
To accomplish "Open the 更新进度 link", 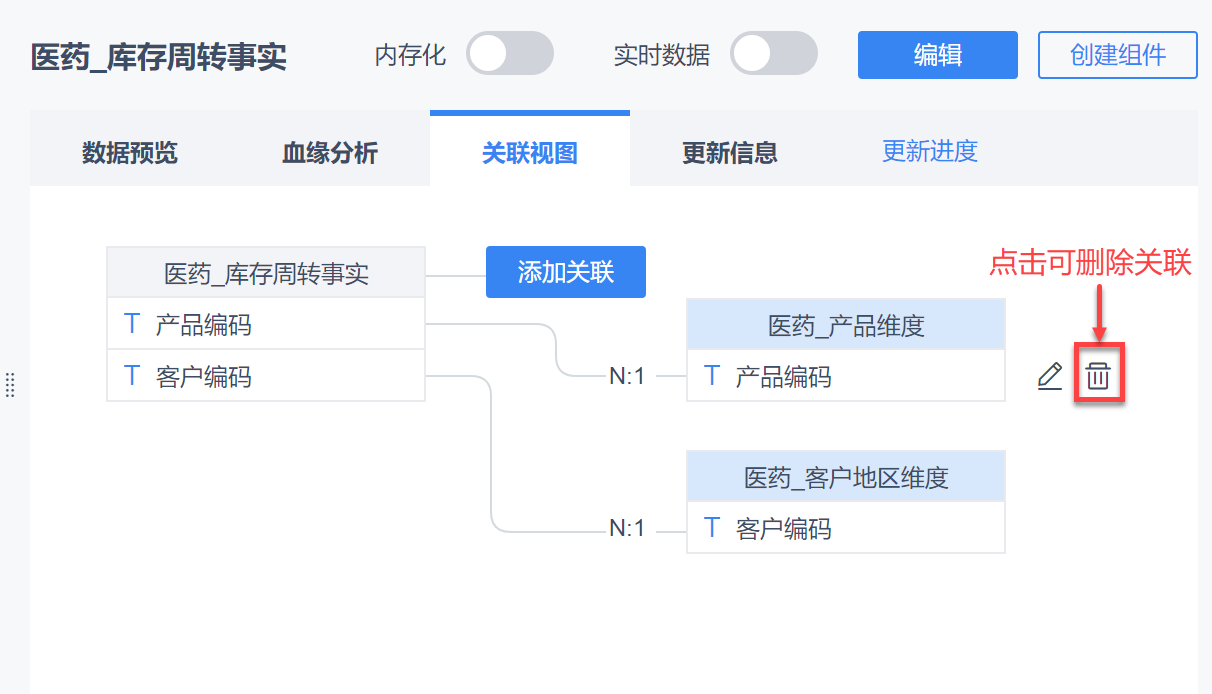I will click(x=930, y=151).
